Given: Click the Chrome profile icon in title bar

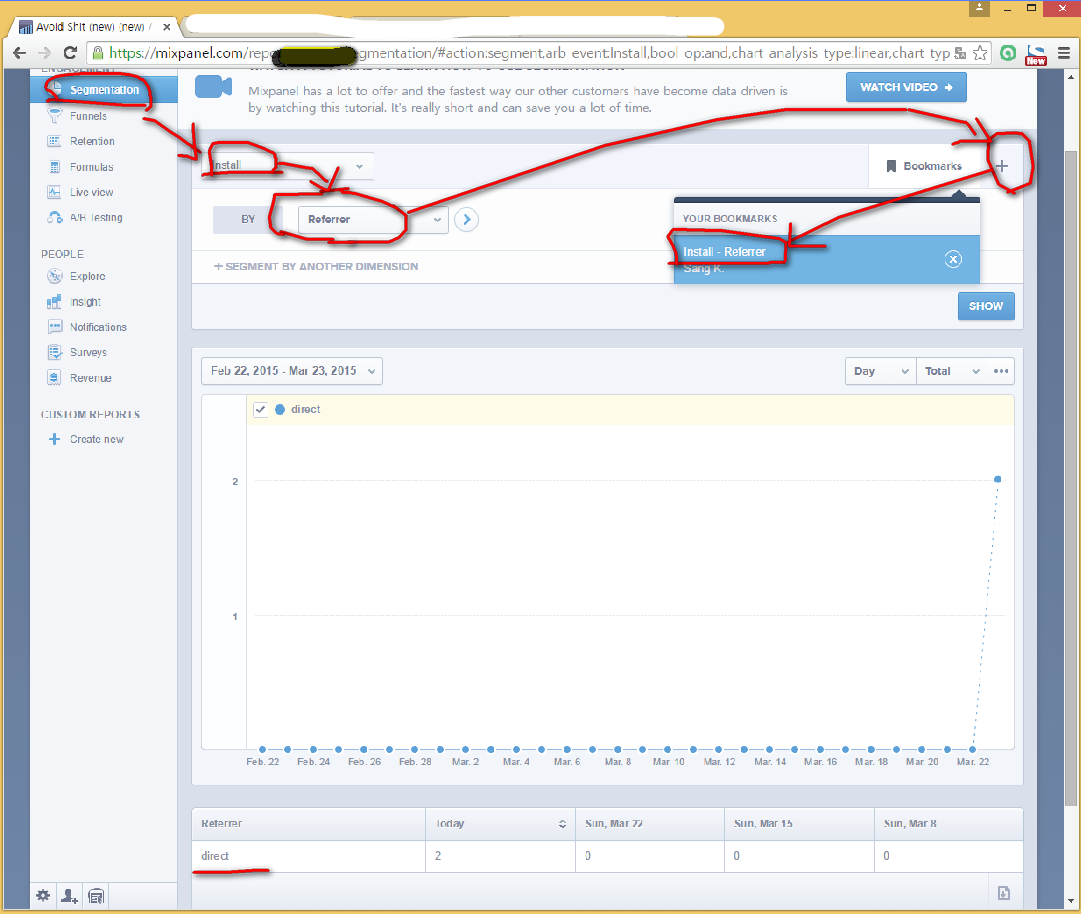Looking at the screenshot, I should [979, 8].
